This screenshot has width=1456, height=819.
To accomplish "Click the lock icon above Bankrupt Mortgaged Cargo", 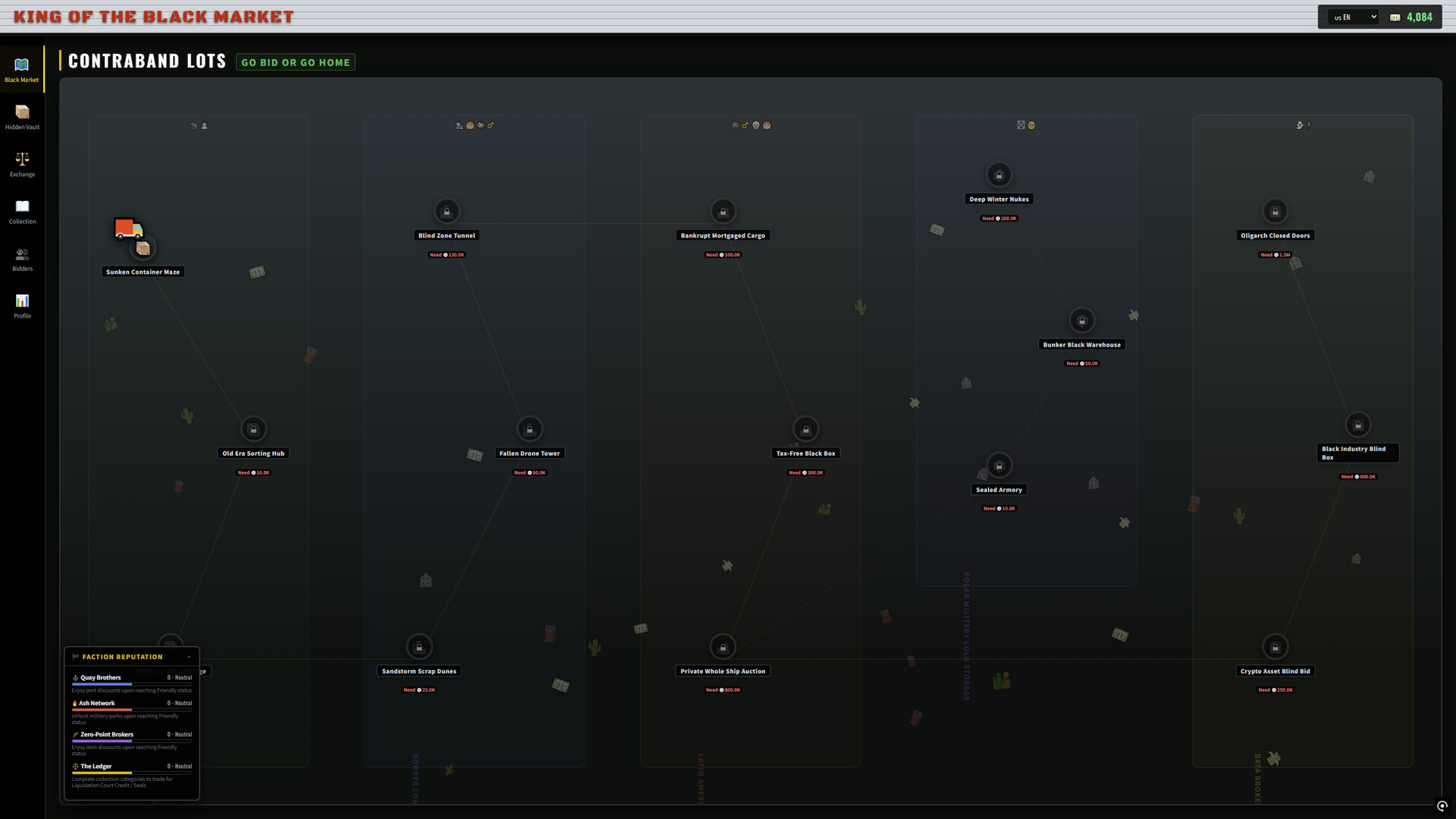I will click(723, 212).
